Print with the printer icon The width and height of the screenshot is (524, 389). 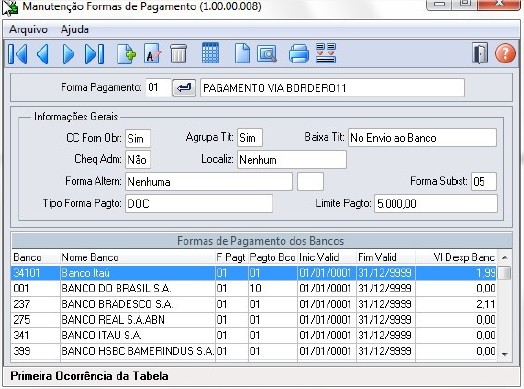pos(298,53)
